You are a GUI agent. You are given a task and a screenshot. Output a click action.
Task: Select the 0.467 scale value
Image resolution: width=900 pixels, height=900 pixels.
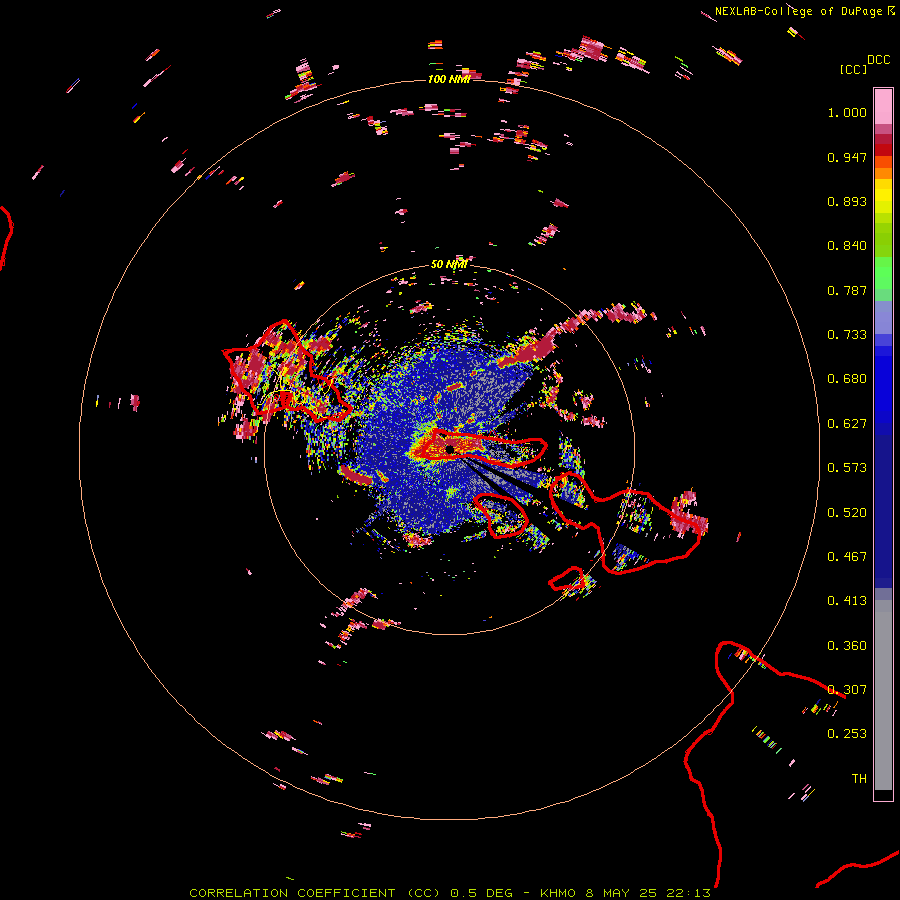coord(847,557)
